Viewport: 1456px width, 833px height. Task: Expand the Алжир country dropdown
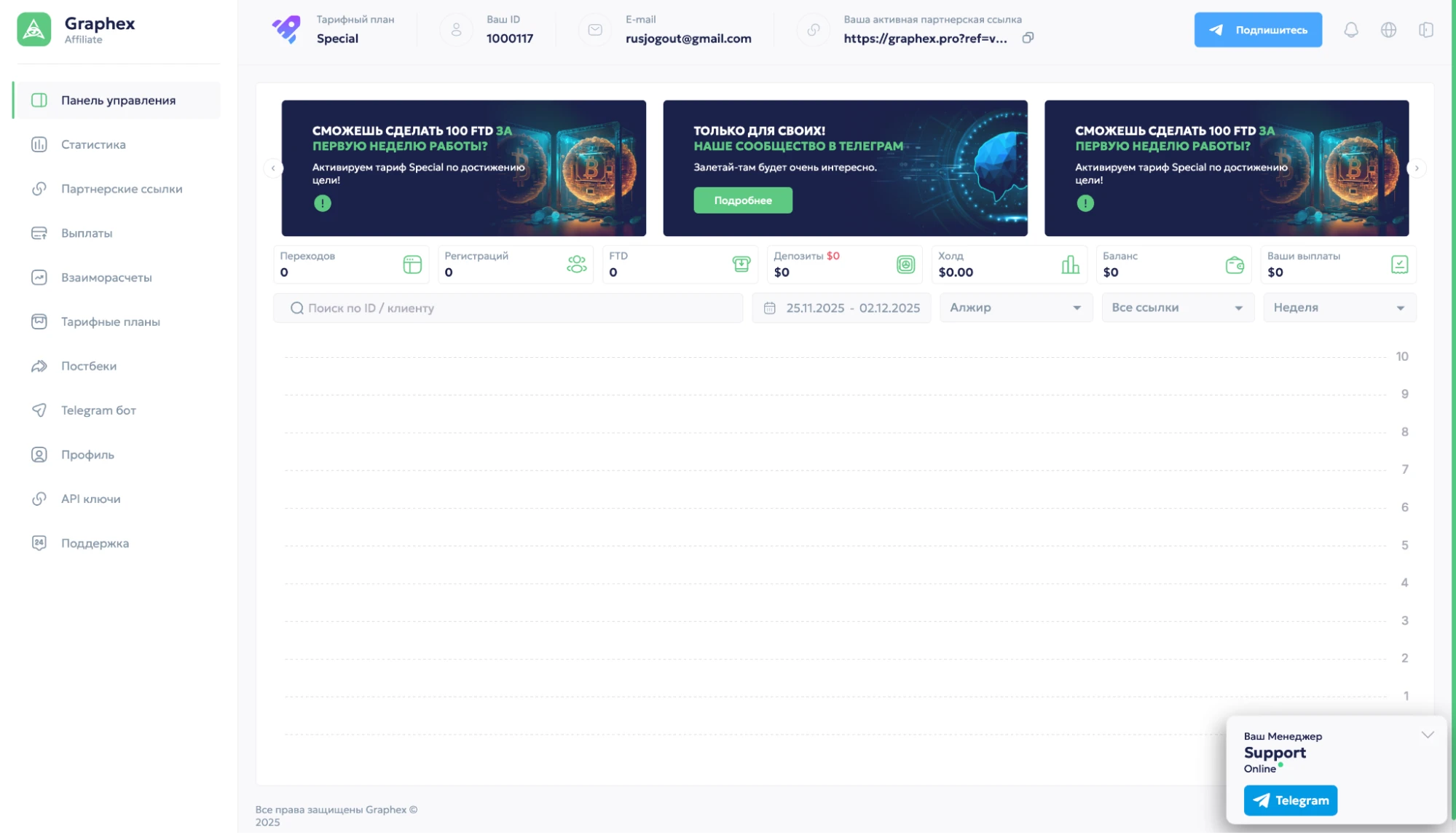coord(1016,308)
